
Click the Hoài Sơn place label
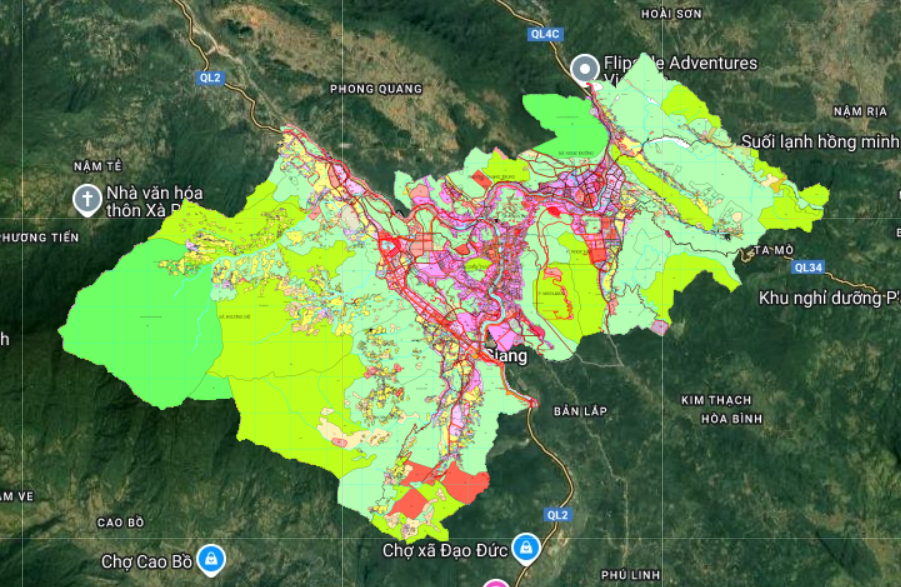click(x=672, y=13)
